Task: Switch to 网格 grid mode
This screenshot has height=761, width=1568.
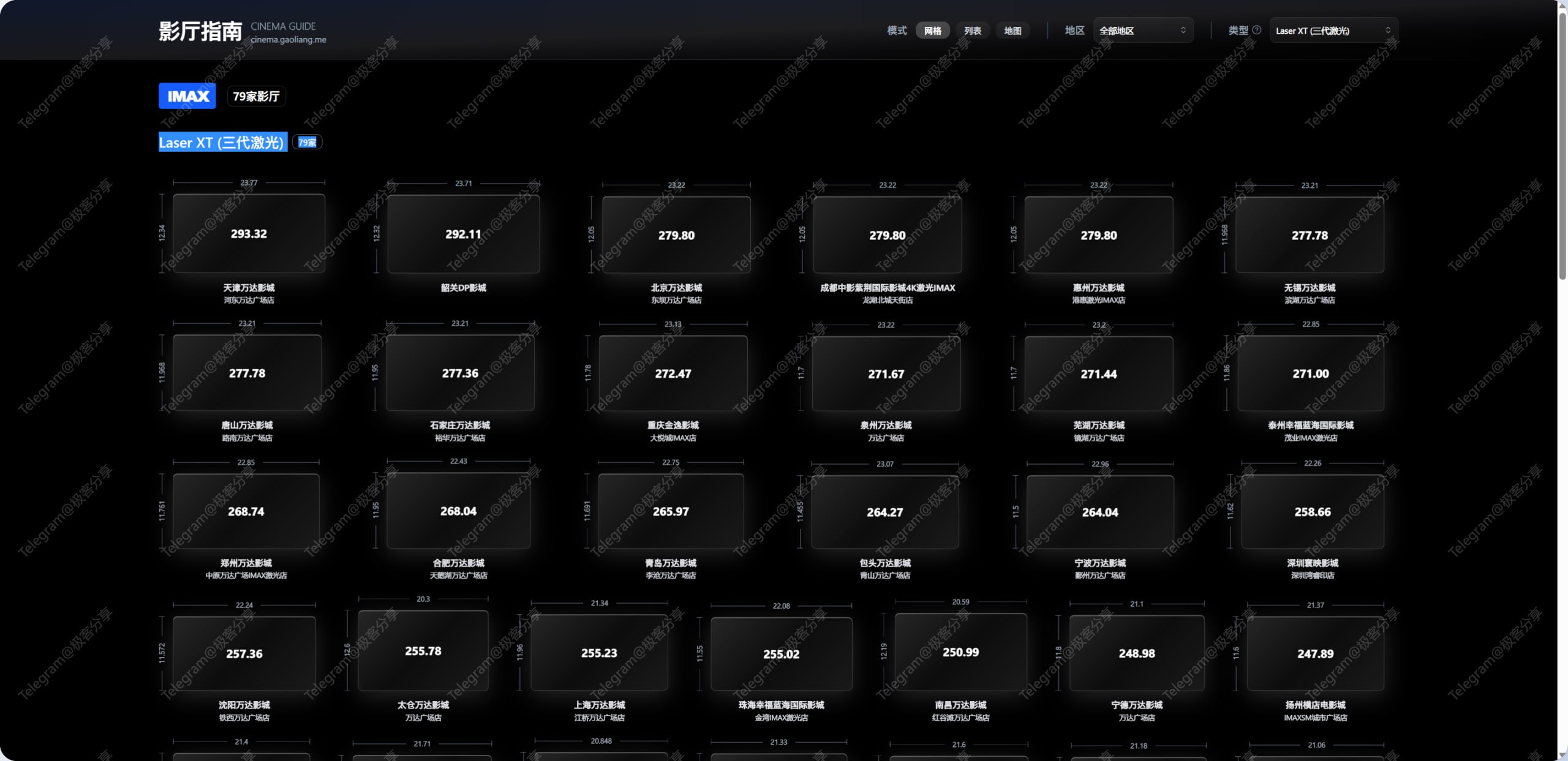Action: pyautogui.click(x=932, y=31)
